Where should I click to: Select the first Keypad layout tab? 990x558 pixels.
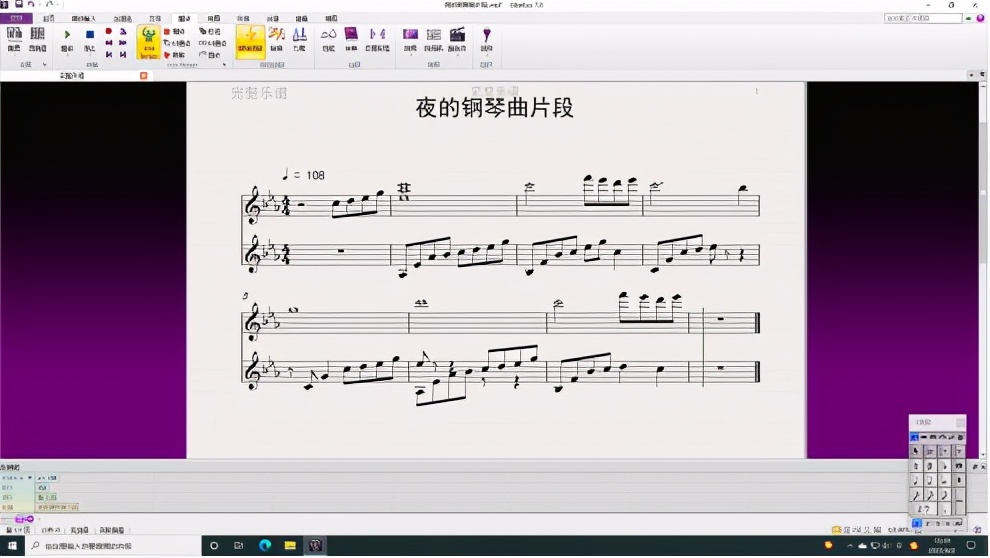point(914,437)
